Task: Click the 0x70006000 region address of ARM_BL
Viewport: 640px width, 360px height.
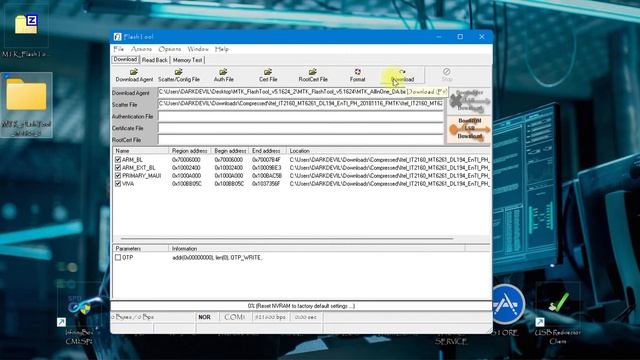Action: 187,160
